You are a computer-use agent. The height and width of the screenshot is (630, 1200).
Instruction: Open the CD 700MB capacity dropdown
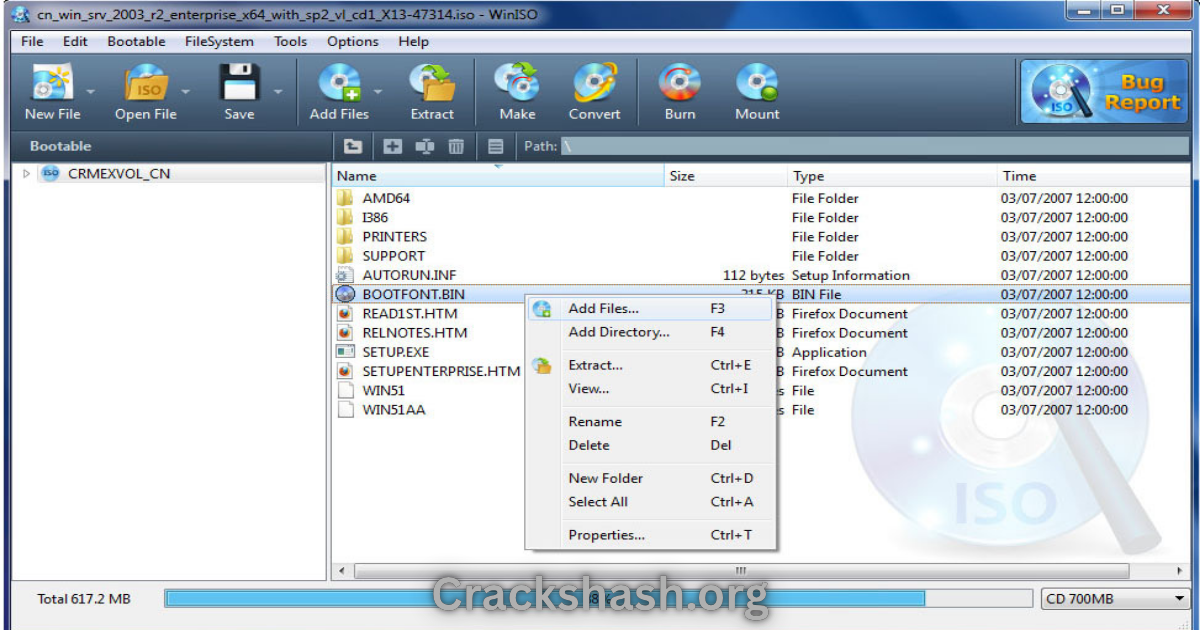point(1113,599)
